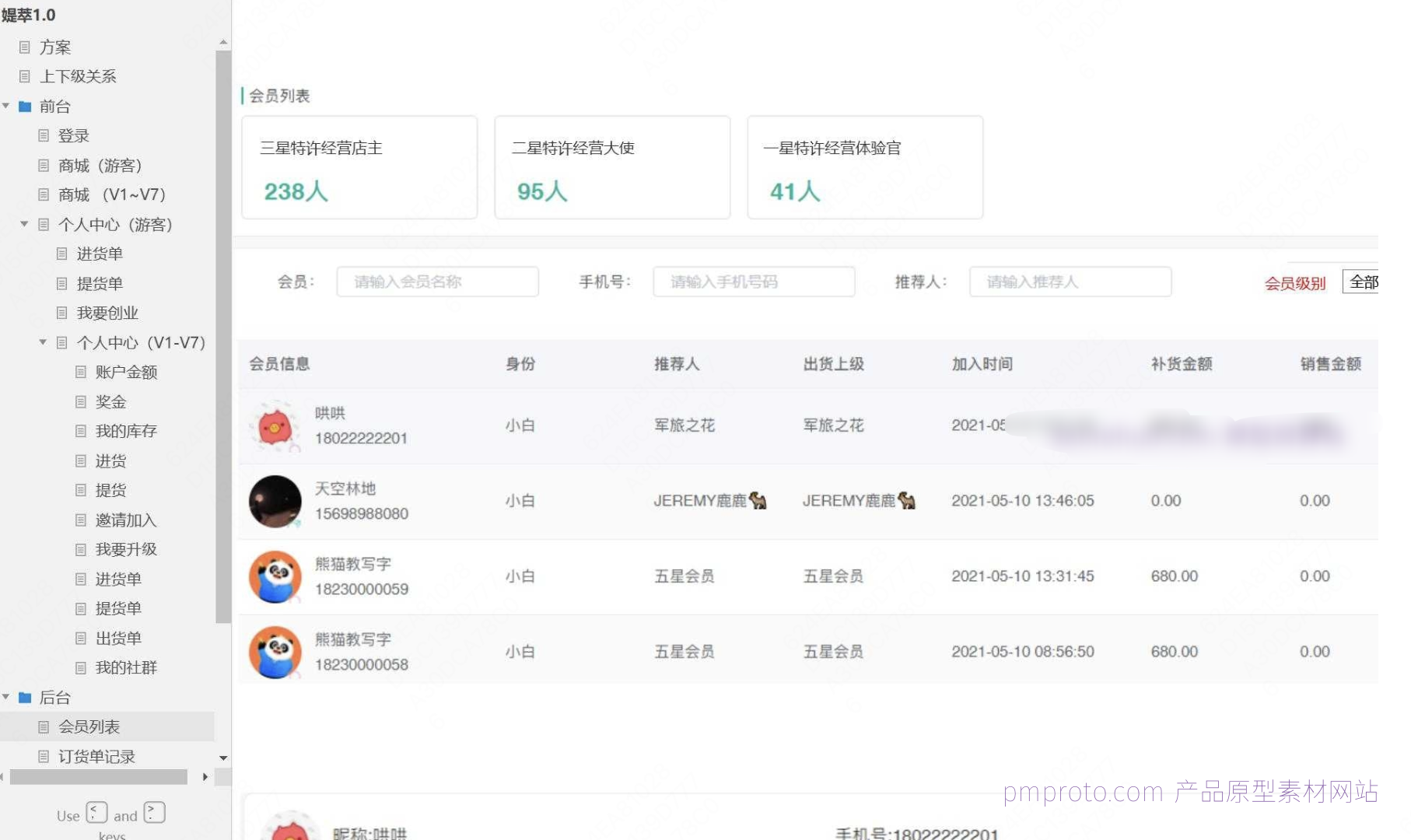
Task: Open the 我要升级 page
Action: [x=126, y=549]
